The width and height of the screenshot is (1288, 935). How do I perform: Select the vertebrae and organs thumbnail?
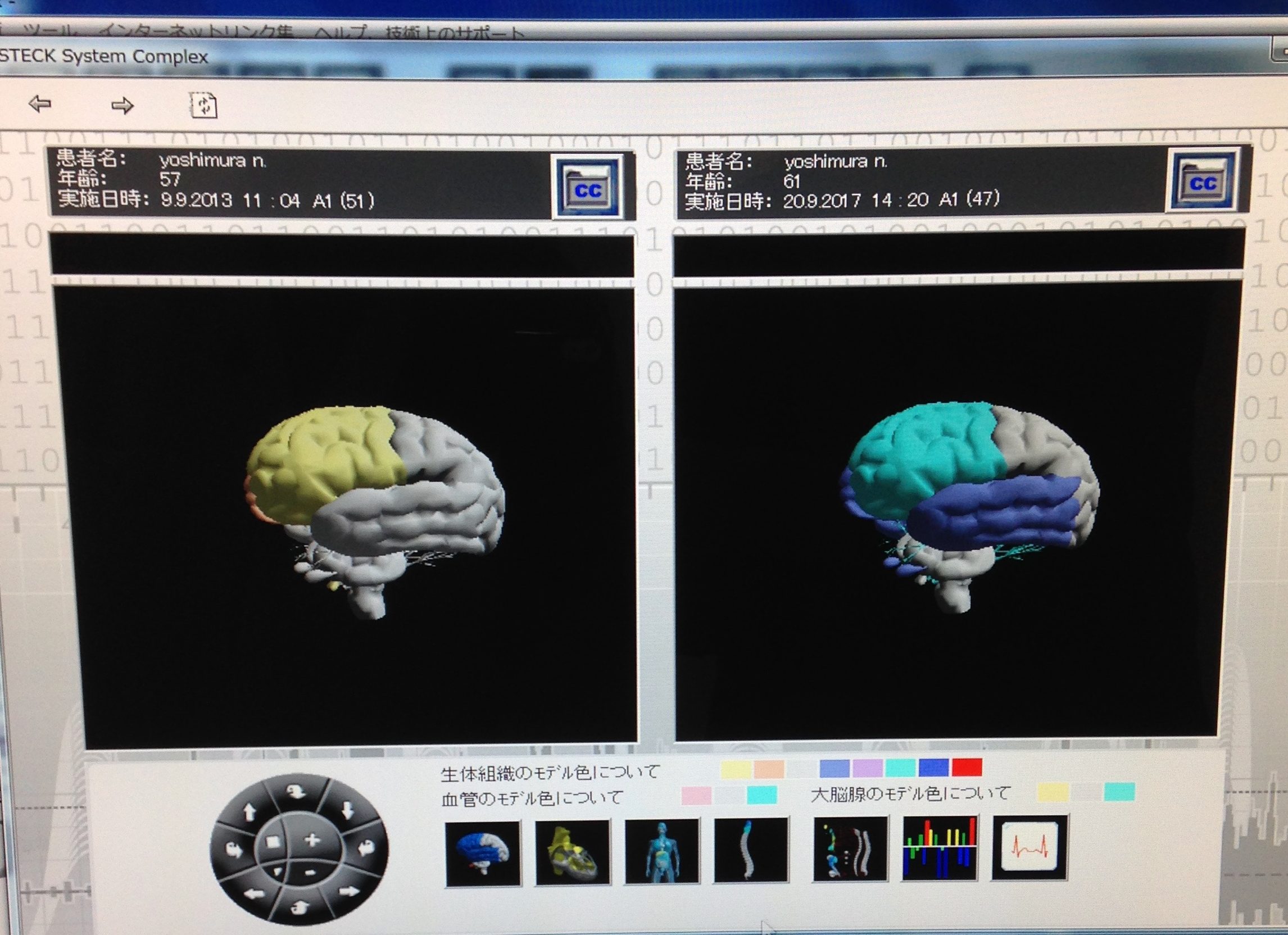point(850,848)
